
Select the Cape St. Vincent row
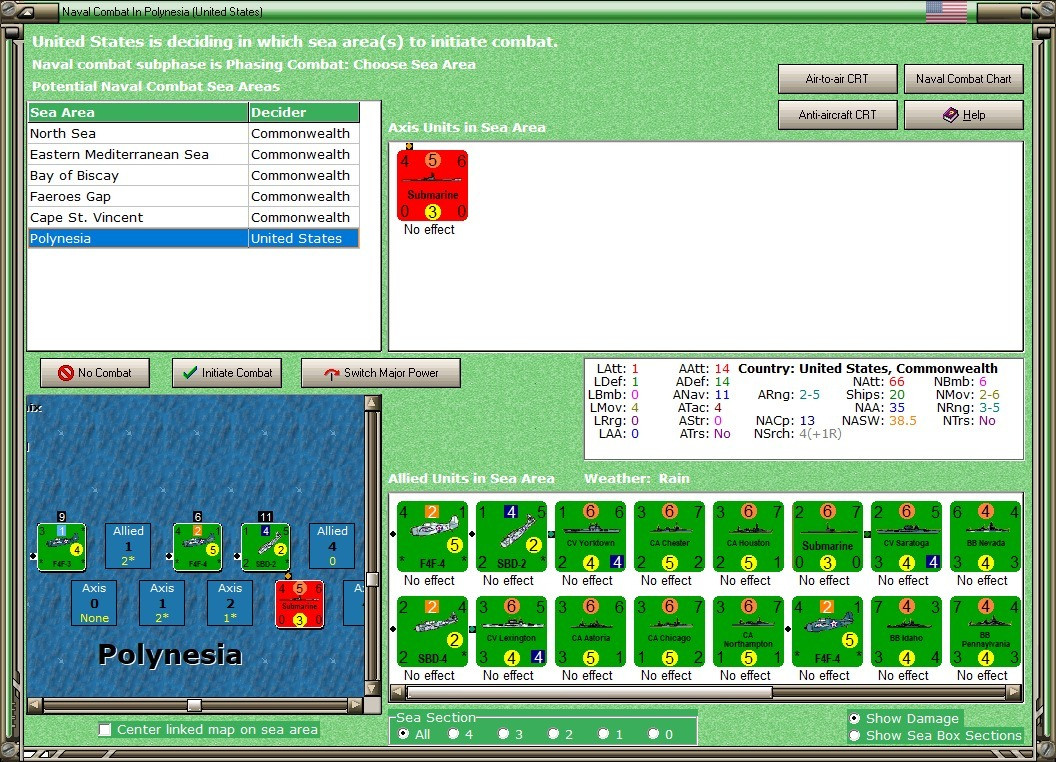point(193,217)
